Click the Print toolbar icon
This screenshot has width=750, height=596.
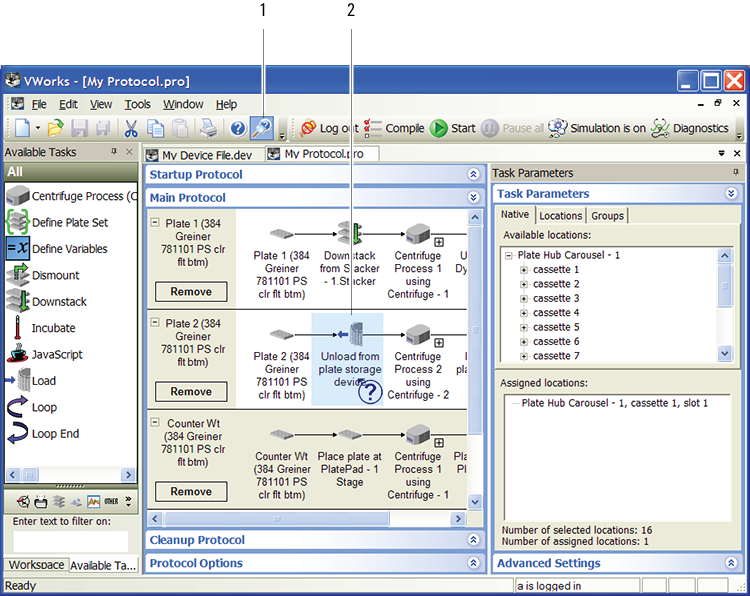(x=209, y=128)
